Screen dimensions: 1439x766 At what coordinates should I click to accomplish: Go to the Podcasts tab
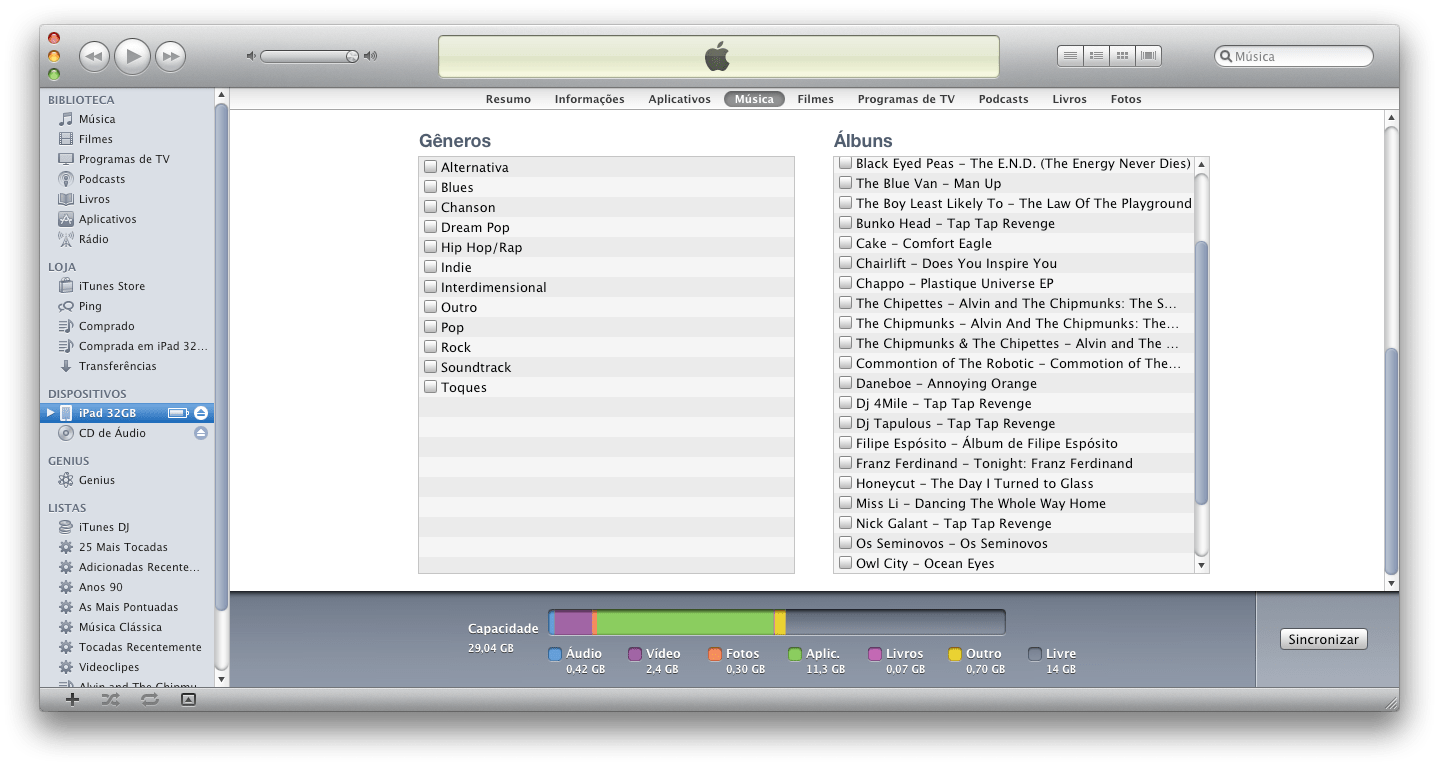(1003, 99)
